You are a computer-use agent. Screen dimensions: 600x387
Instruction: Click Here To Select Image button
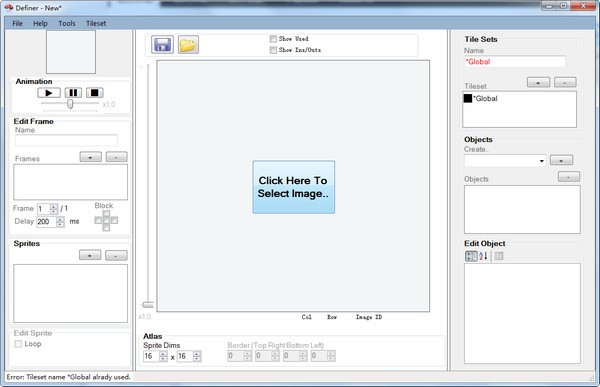[x=293, y=187]
